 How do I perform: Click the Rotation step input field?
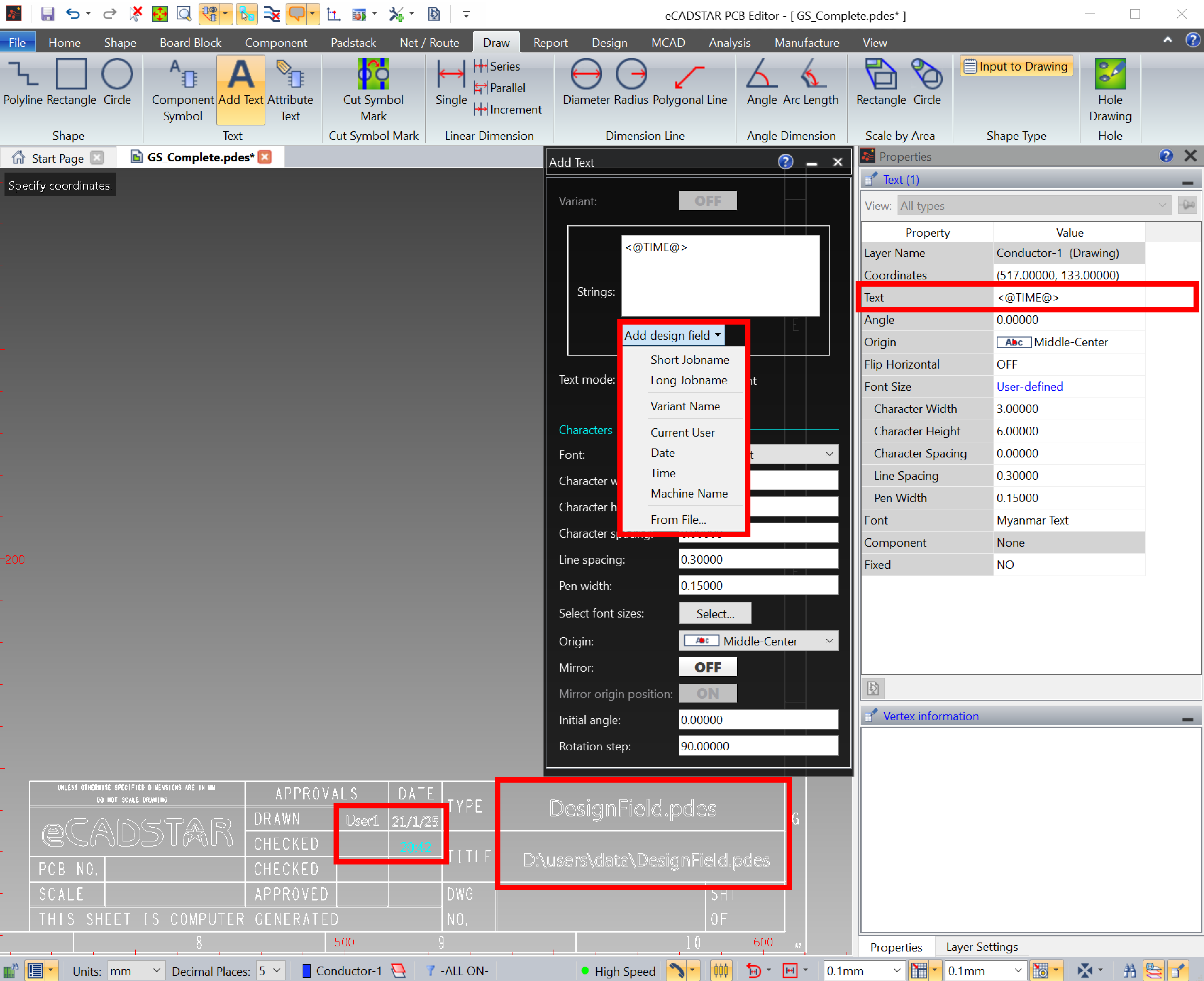coord(758,746)
